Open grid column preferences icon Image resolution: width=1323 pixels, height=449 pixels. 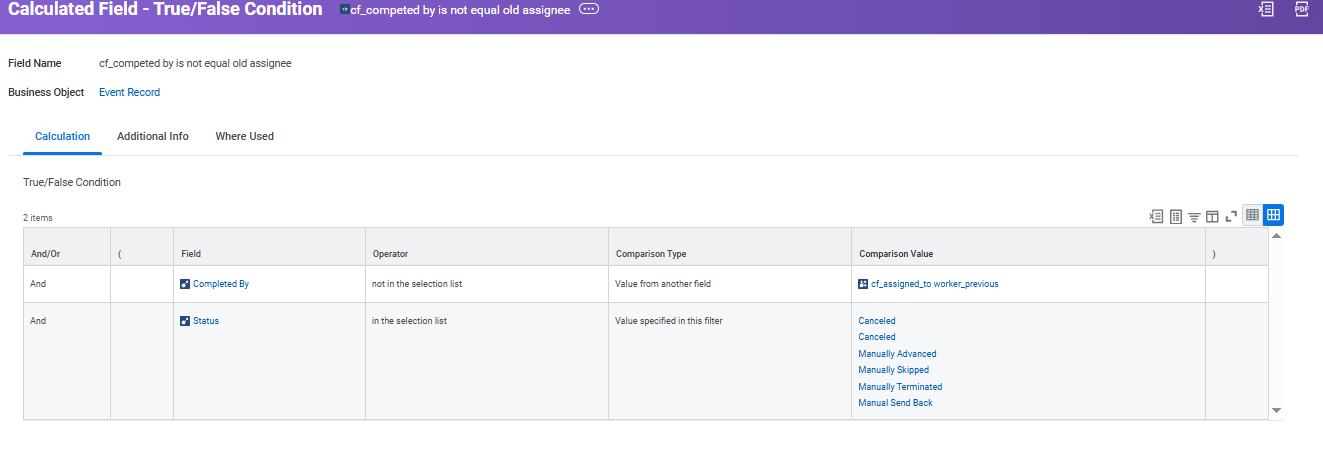pyautogui.click(x=1212, y=216)
